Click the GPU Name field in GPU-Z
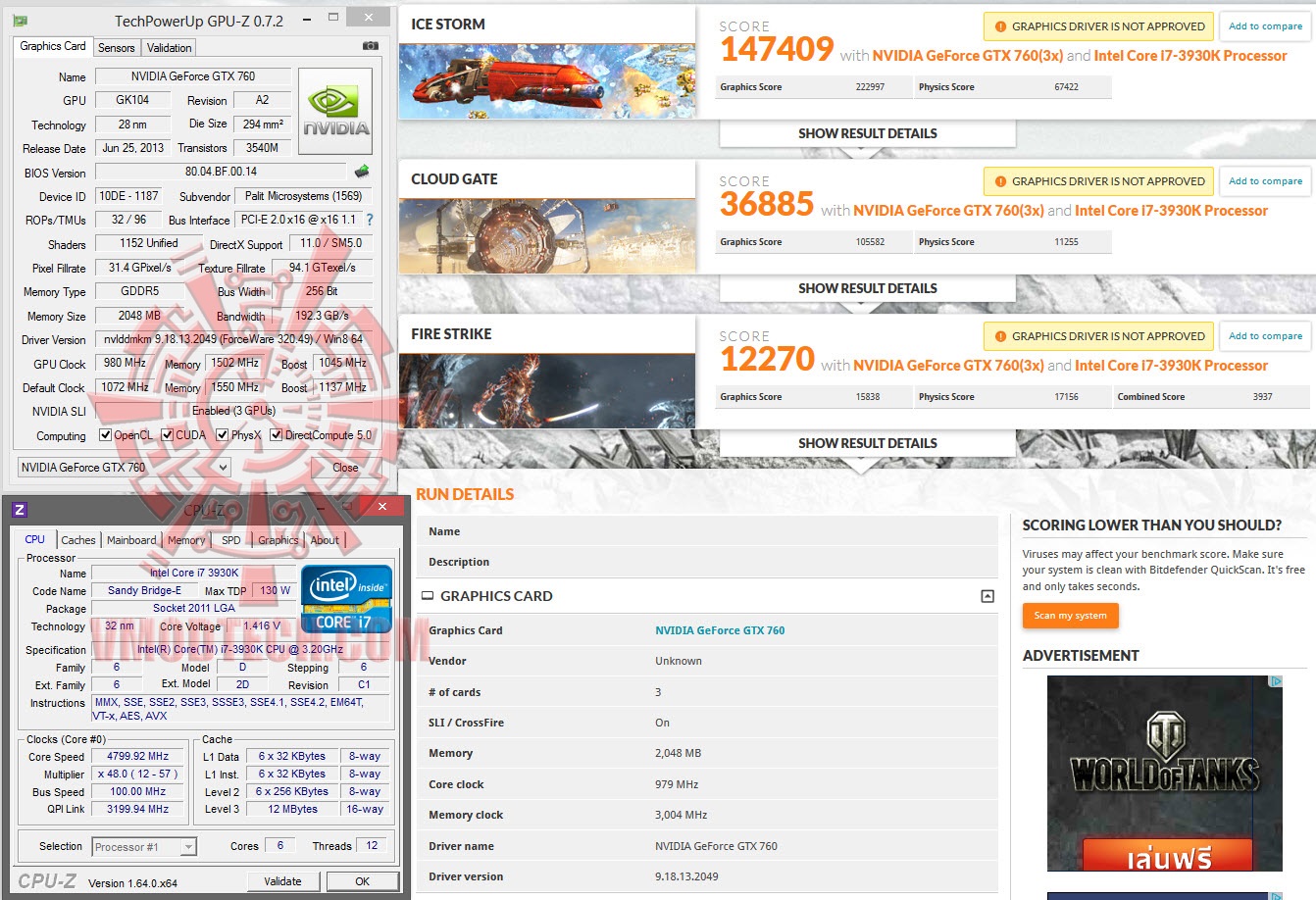This screenshot has width=1316, height=900. [193, 76]
